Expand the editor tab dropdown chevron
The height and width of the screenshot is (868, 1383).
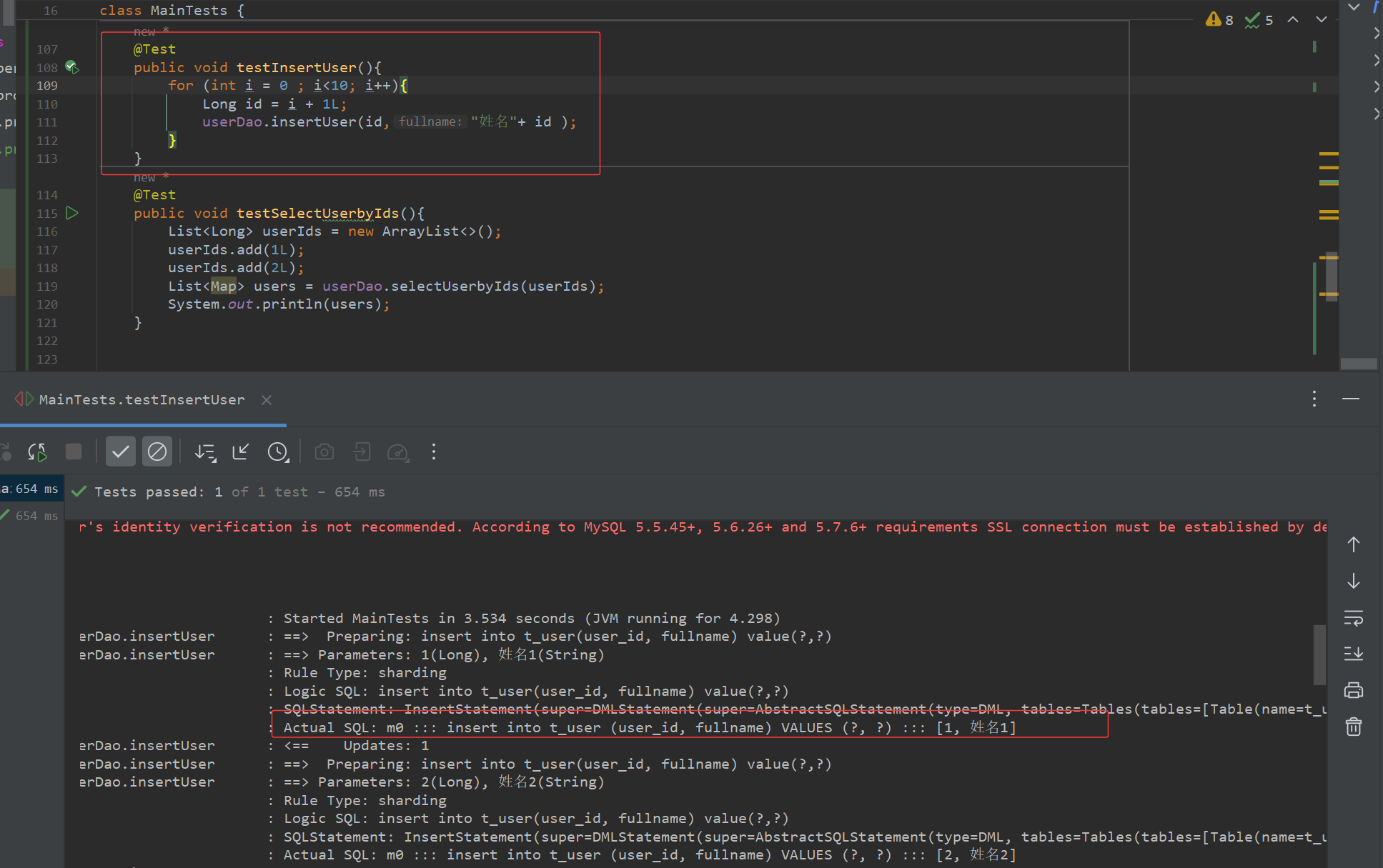coord(1354,7)
